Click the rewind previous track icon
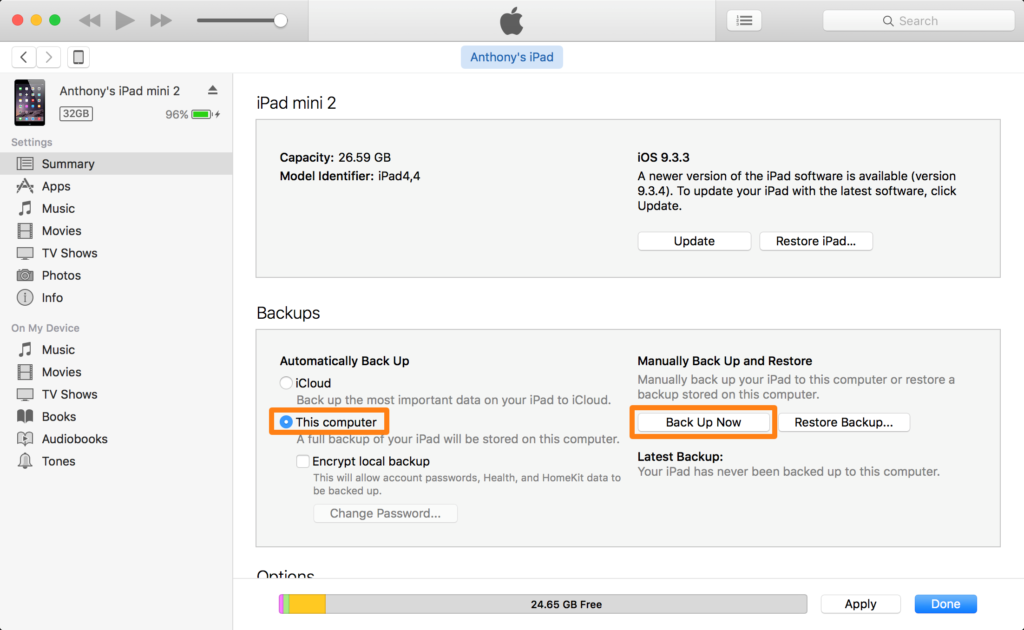This screenshot has width=1024, height=630. click(x=89, y=20)
